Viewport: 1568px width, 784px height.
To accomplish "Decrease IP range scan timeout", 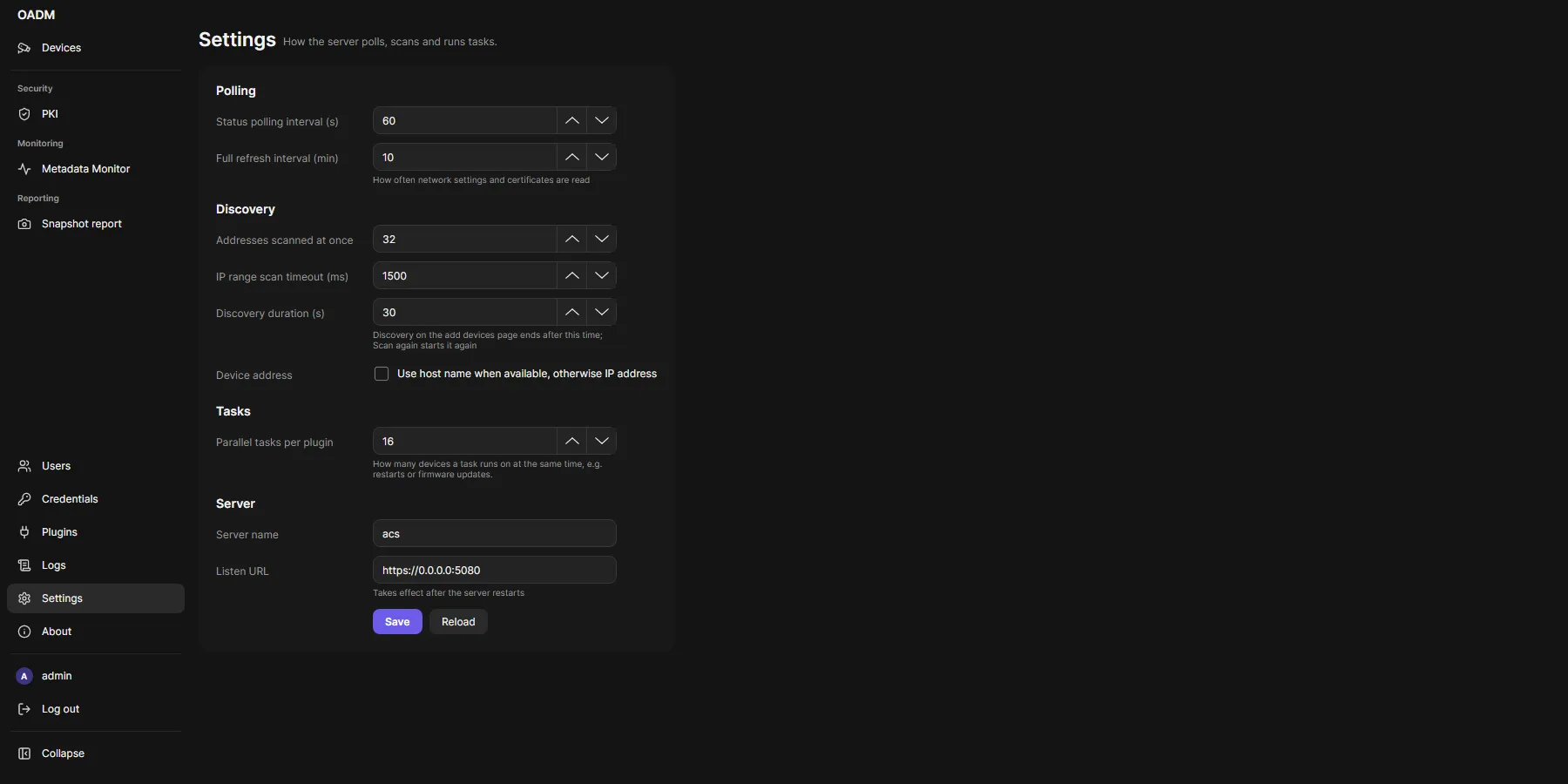I will point(602,275).
